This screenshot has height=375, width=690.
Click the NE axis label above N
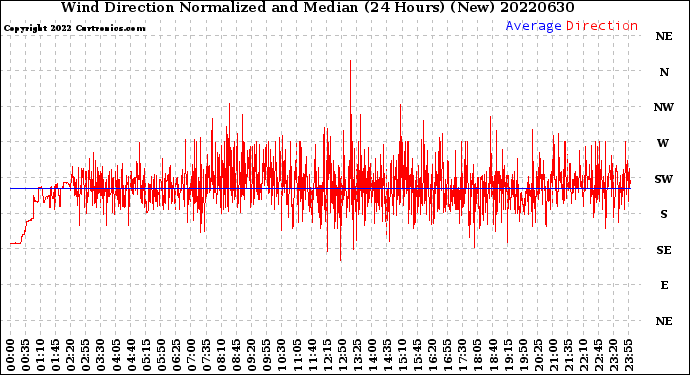pyautogui.click(x=664, y=36)
